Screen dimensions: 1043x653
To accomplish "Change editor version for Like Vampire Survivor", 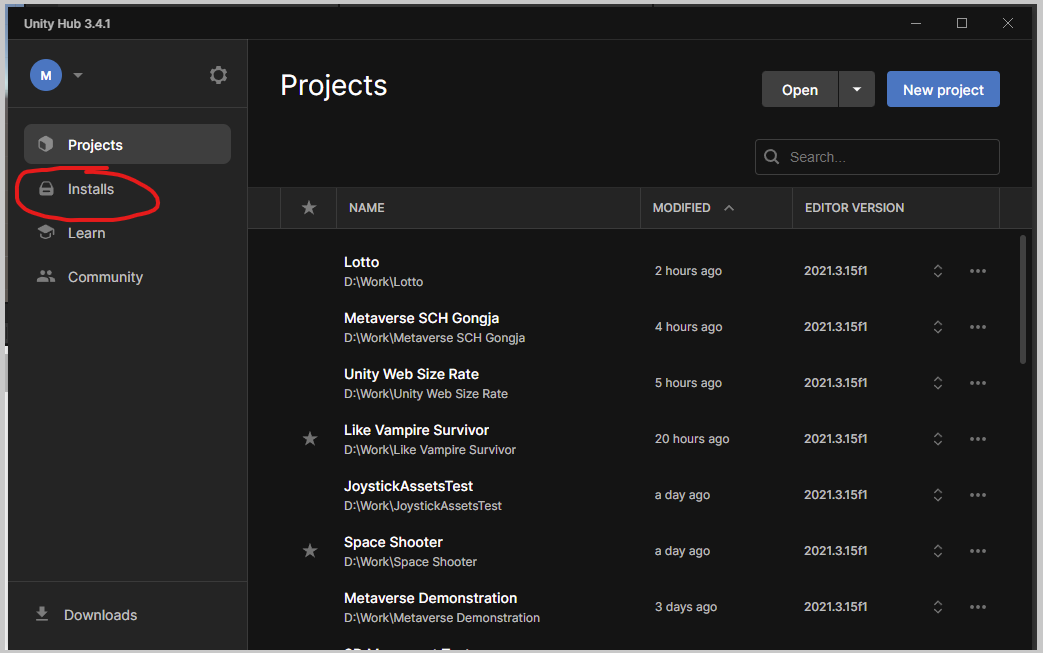I will tap(938, 439).
